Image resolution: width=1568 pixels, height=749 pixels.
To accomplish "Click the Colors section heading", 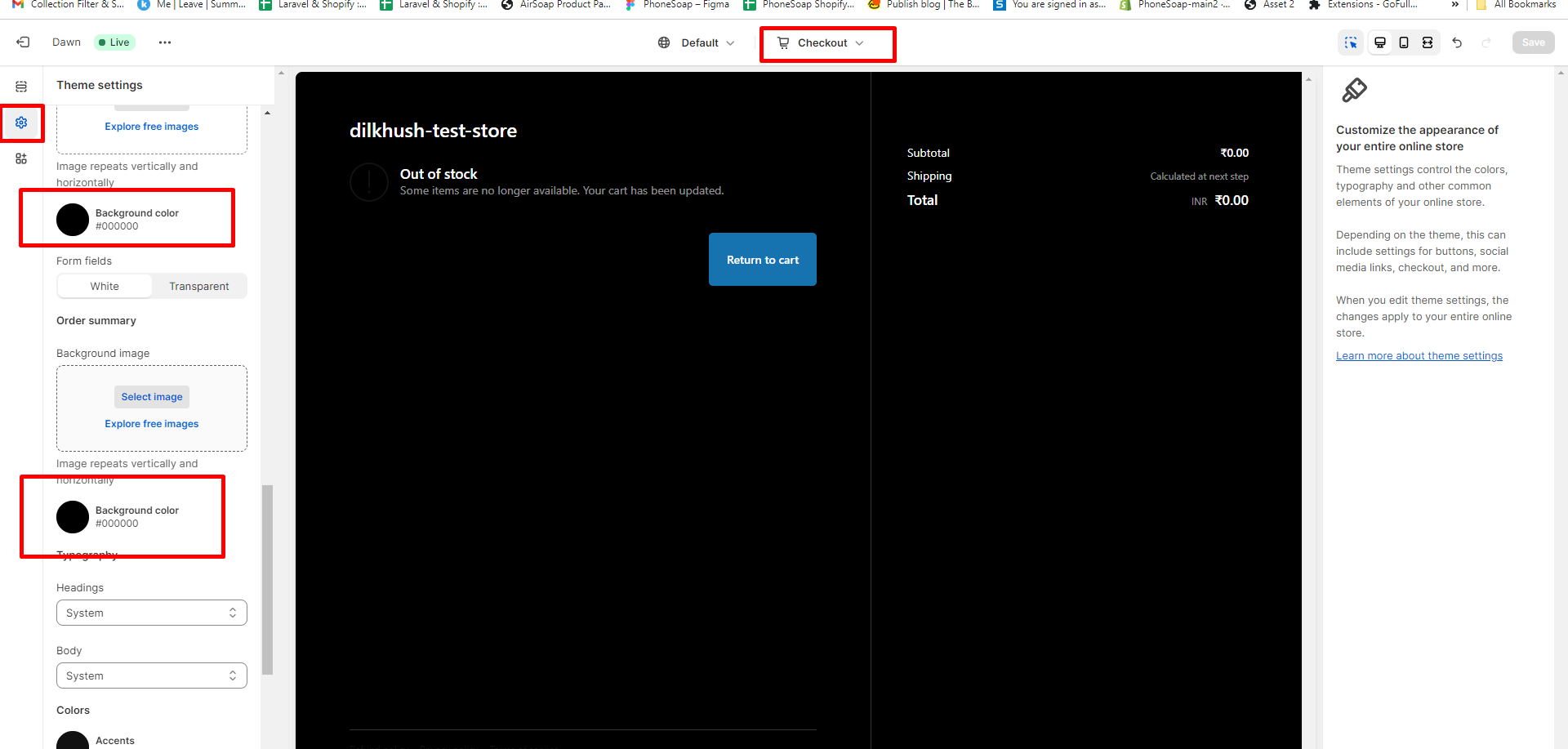I will (73, 711).
